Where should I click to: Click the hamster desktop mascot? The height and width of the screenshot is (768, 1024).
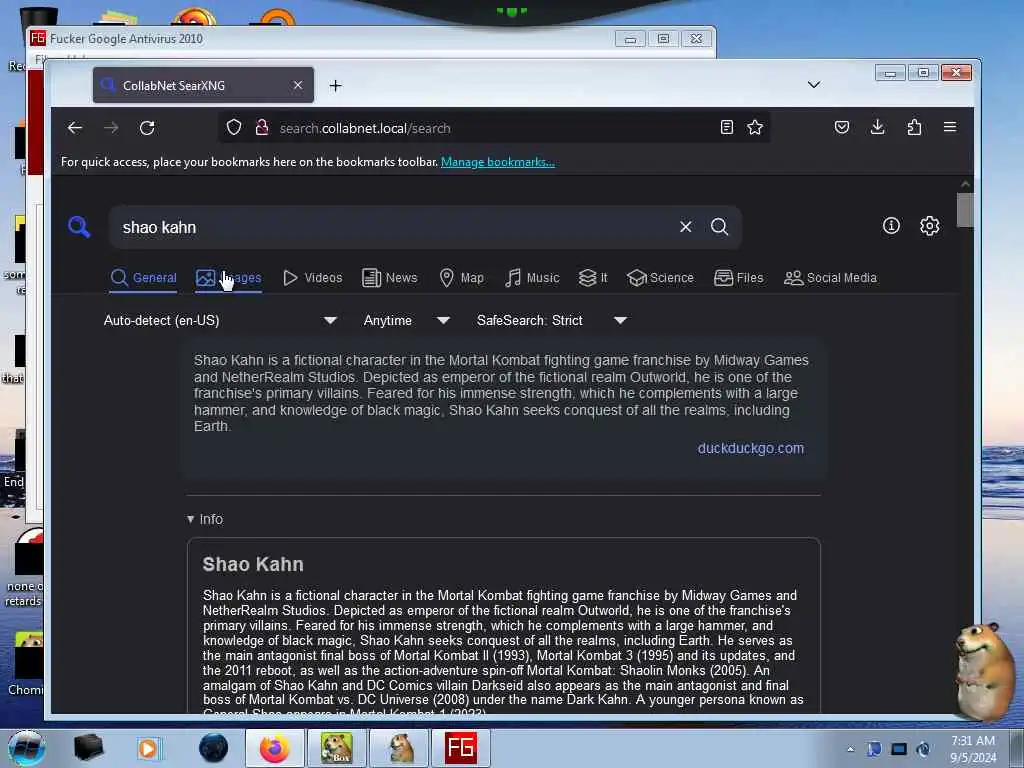tap(985, 671)
